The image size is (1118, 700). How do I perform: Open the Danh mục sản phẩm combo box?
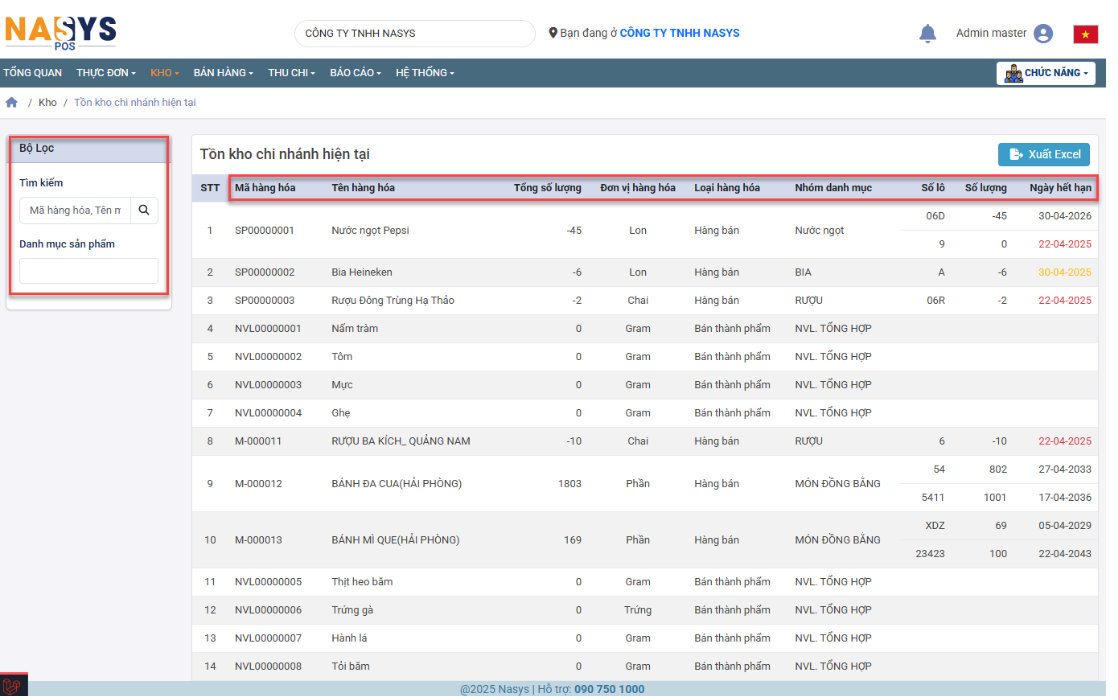tap(88, 271)
